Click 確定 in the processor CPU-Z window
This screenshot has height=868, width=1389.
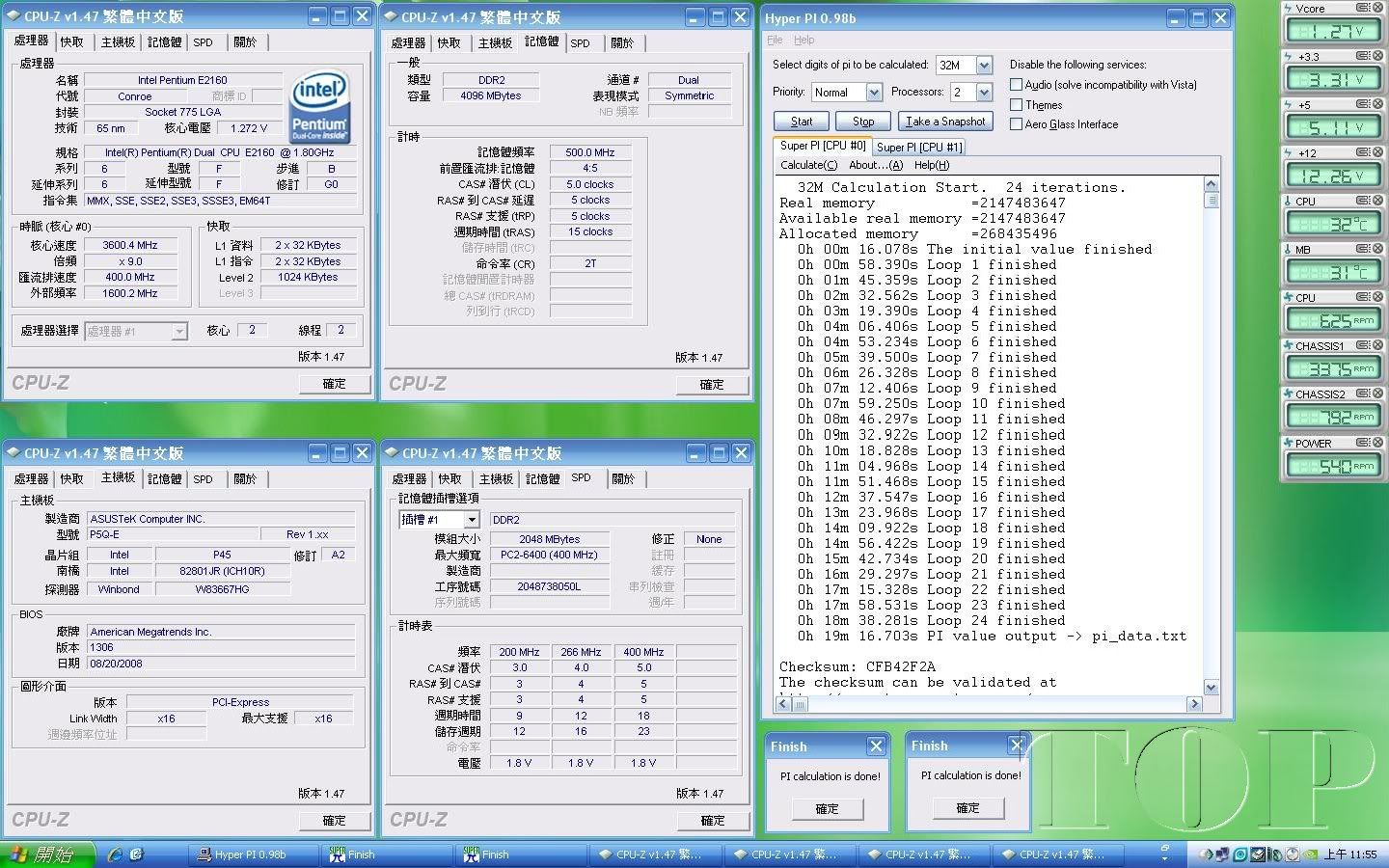click(x=334, y=384)
